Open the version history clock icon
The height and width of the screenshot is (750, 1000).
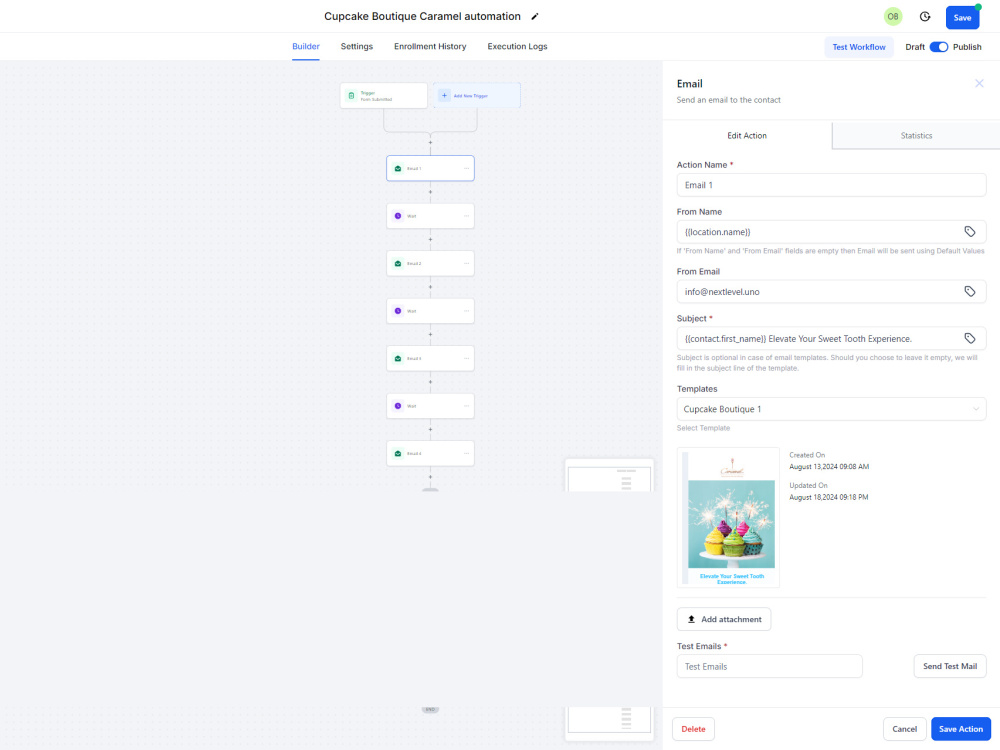[925, 17]
